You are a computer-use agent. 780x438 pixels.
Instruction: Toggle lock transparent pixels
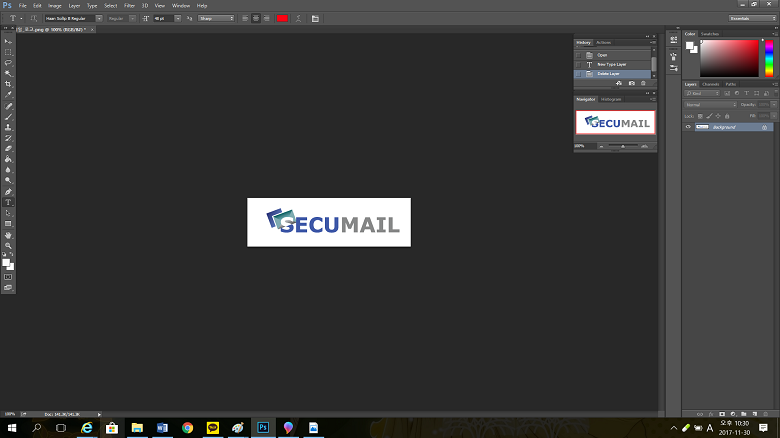click(700, 116)
